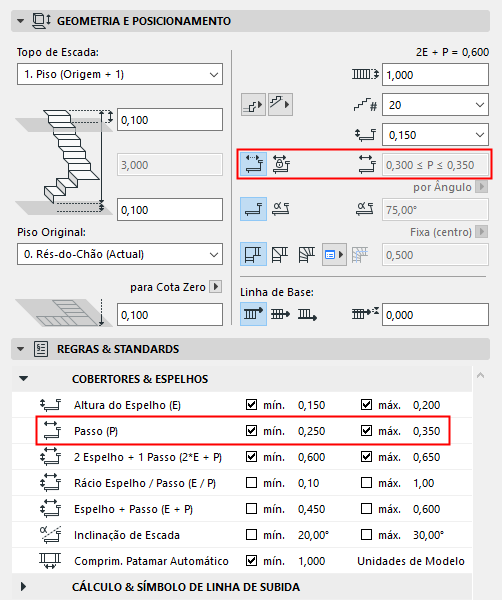Click the Geometria e Posicionamento panel icon

(41, 21)
